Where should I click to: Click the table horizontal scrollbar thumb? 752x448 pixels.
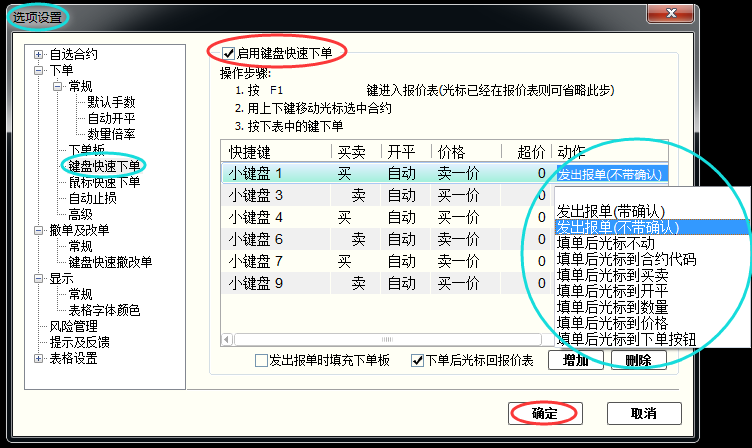tap(388, 340)
